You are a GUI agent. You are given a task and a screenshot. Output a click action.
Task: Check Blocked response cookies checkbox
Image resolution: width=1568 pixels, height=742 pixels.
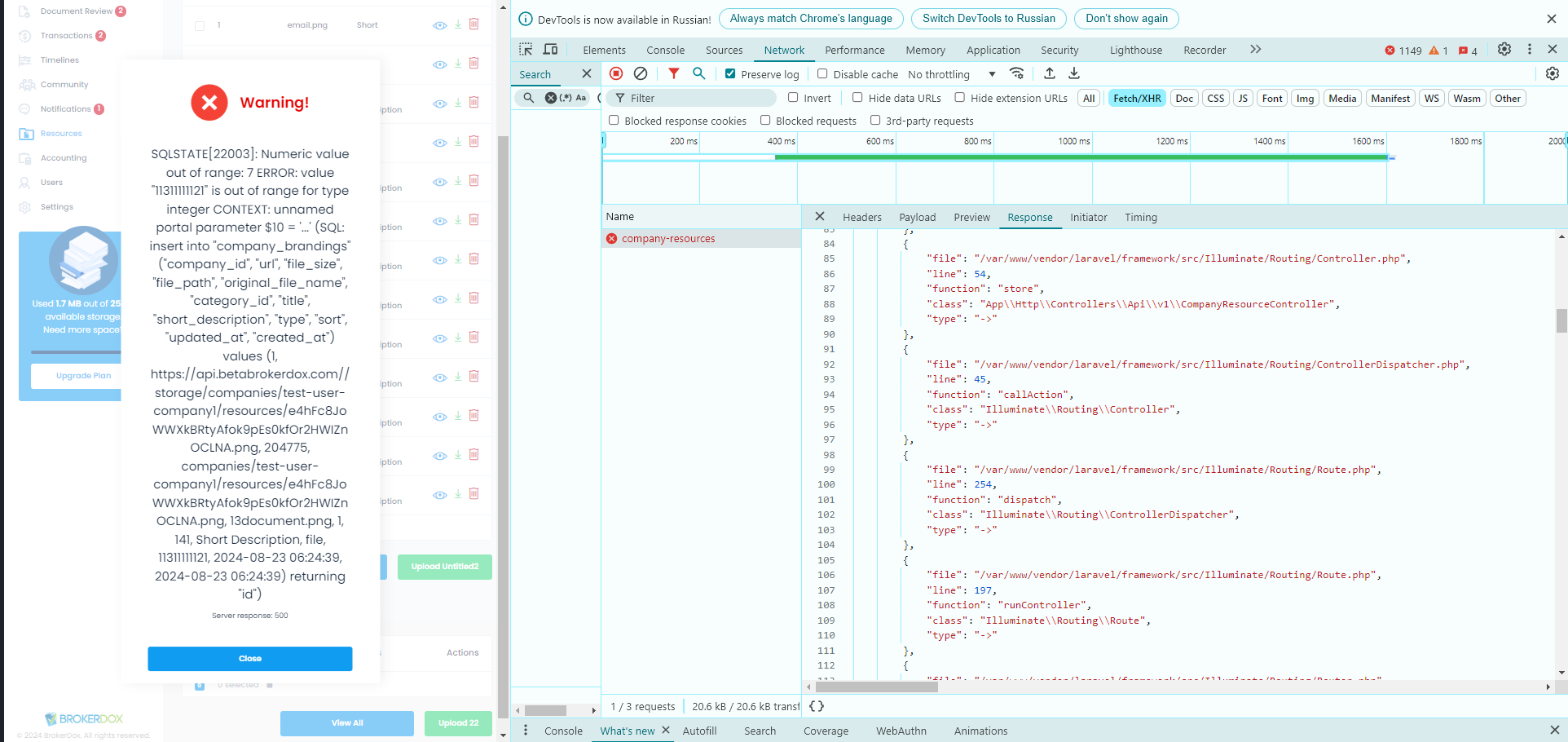coord(614,120)
